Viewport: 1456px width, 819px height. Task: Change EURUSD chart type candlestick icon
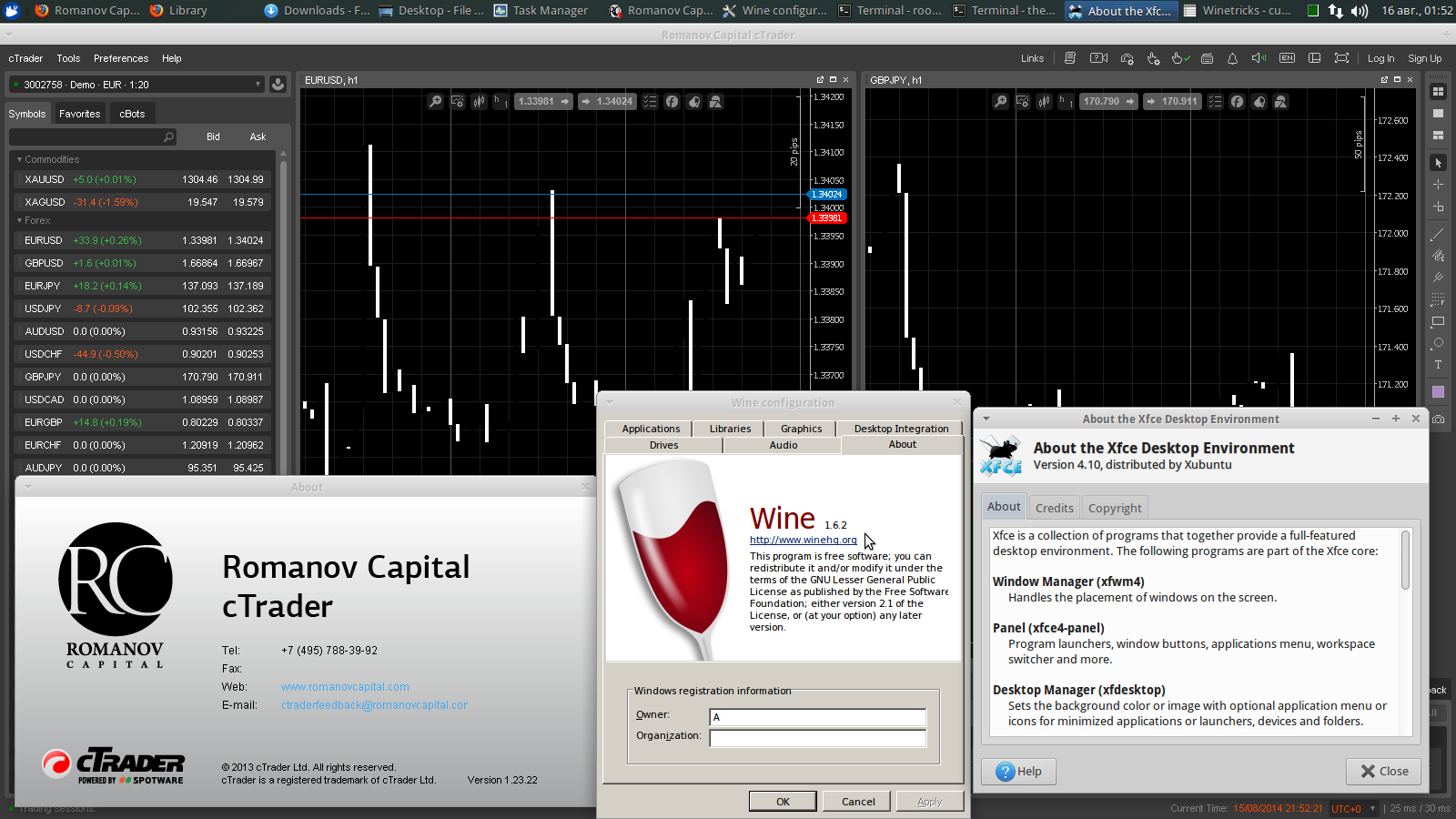[x=480, y=101]
